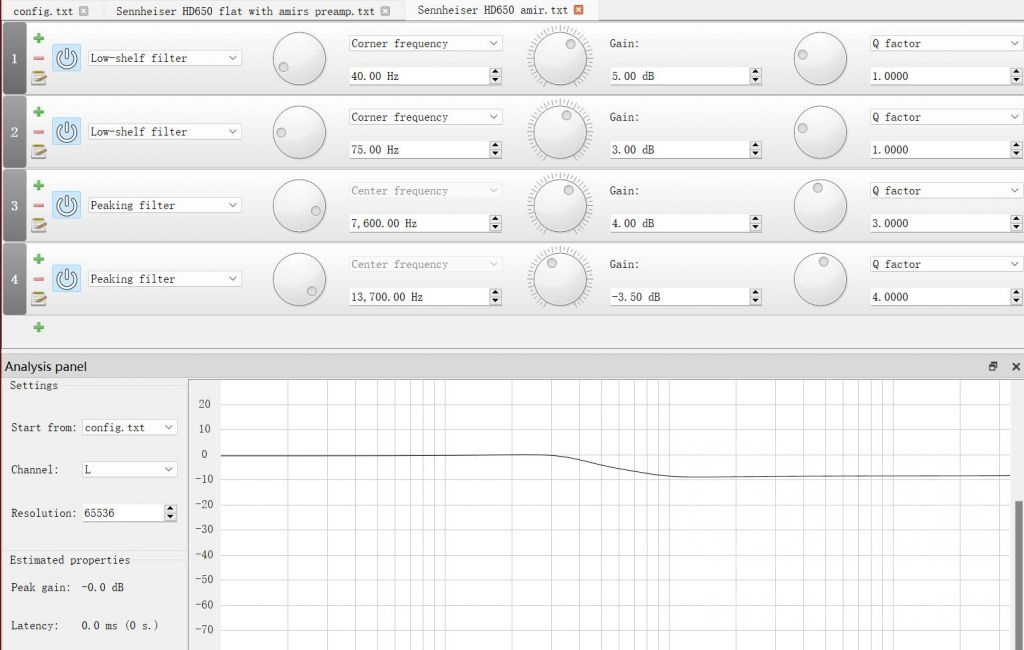Disable filter 3 with its power button
The width and height of the screenshot is (1024, 650).
[67, 205]
